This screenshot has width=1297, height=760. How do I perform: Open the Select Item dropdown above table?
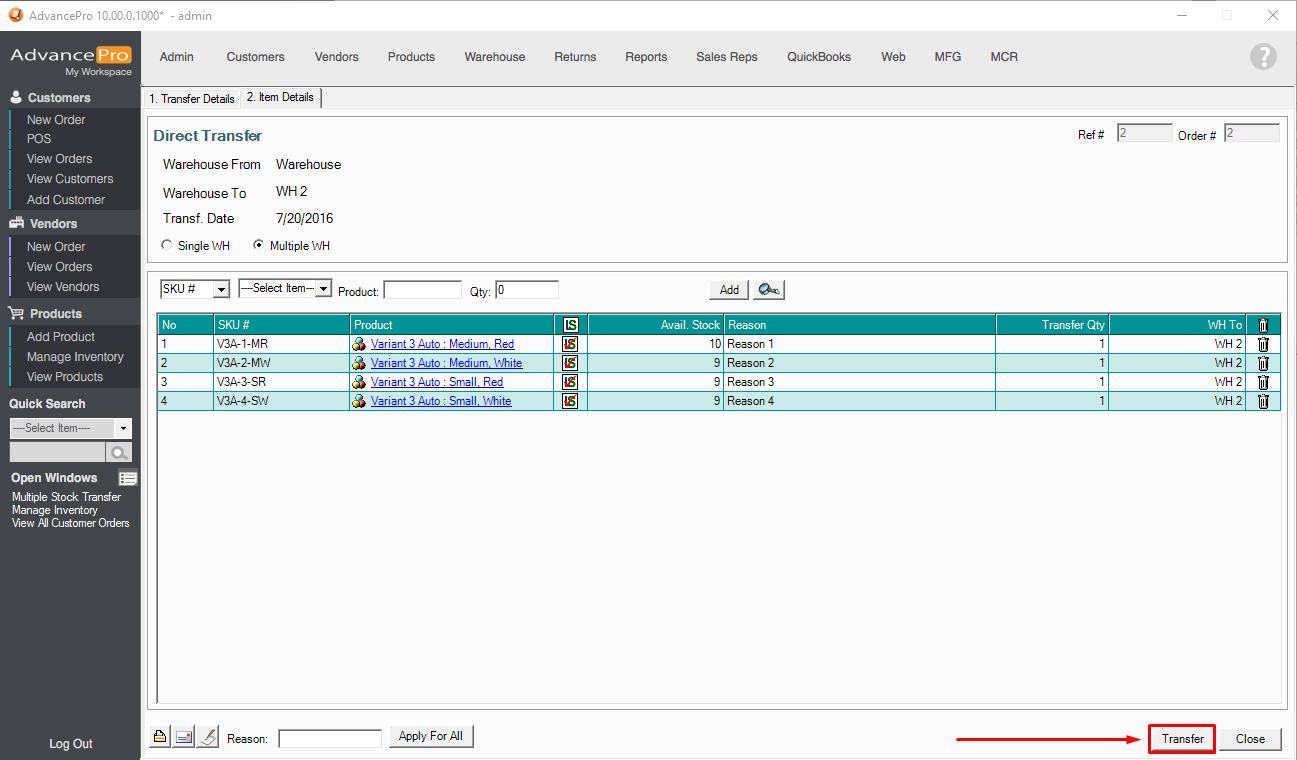285,288
